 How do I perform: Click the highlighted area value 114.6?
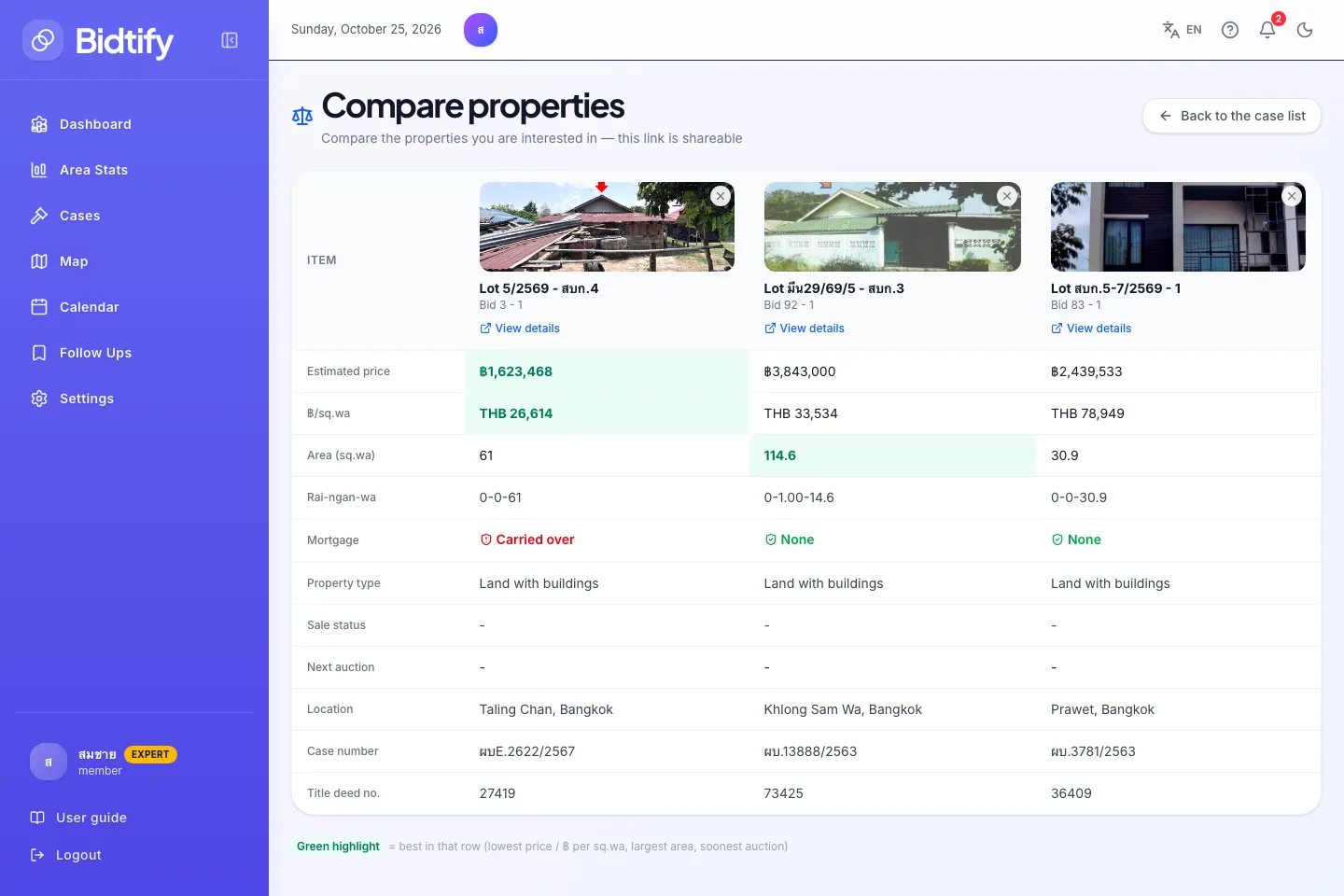780,455
